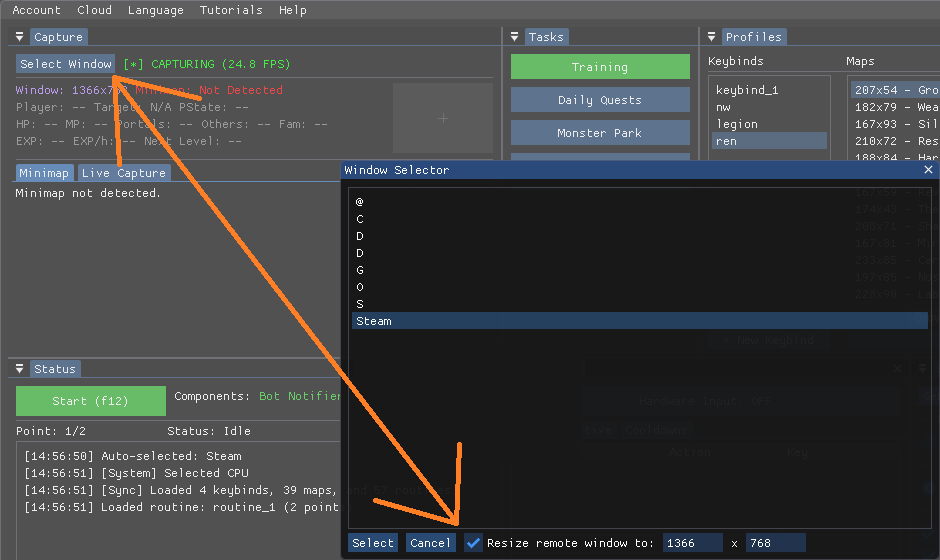Screen dimensions: 940x560
Task: Select the Training task
Action: click(600, 67)
